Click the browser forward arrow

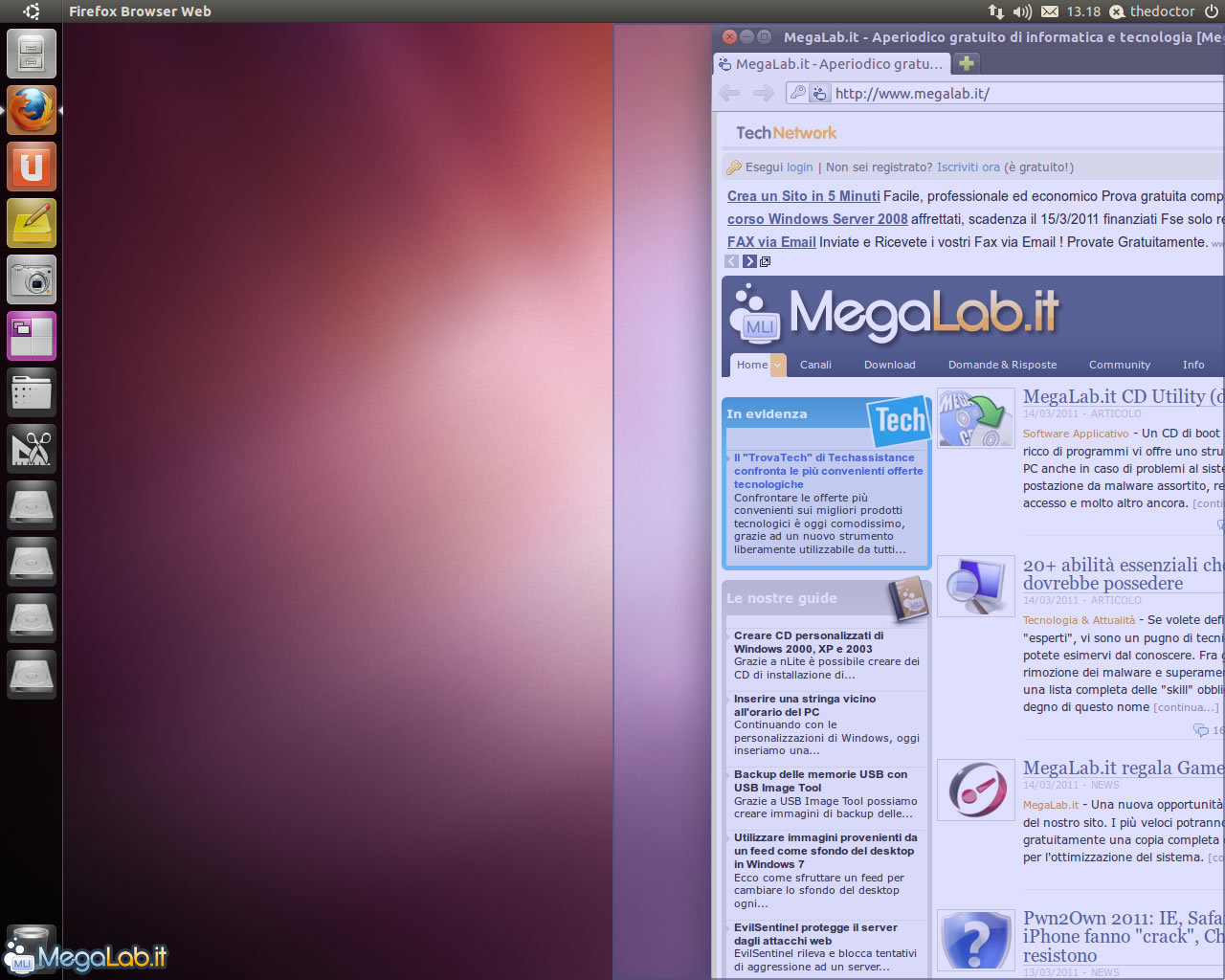tap(763, 93)
